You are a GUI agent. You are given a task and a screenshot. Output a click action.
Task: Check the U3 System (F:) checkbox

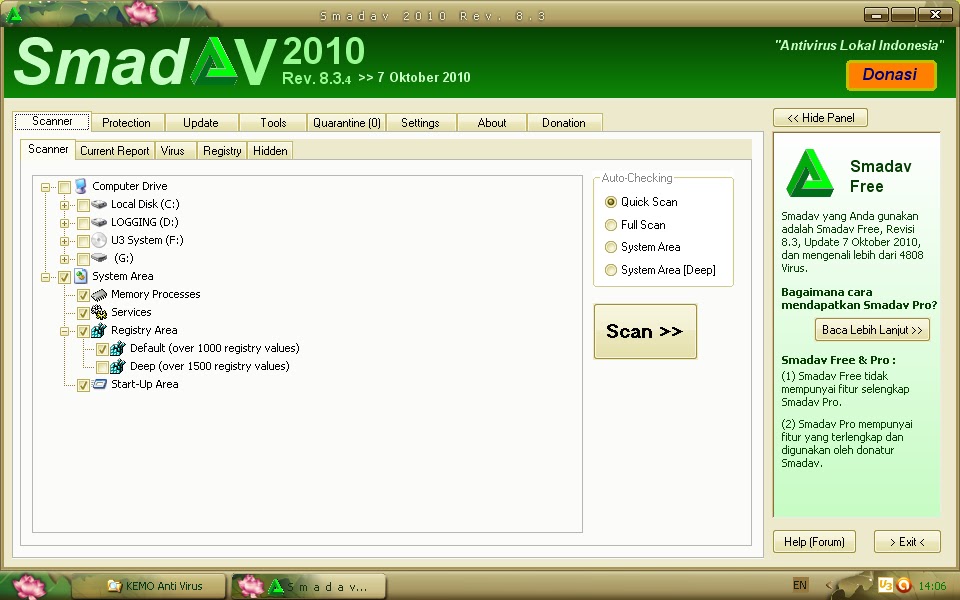(83, 241)
